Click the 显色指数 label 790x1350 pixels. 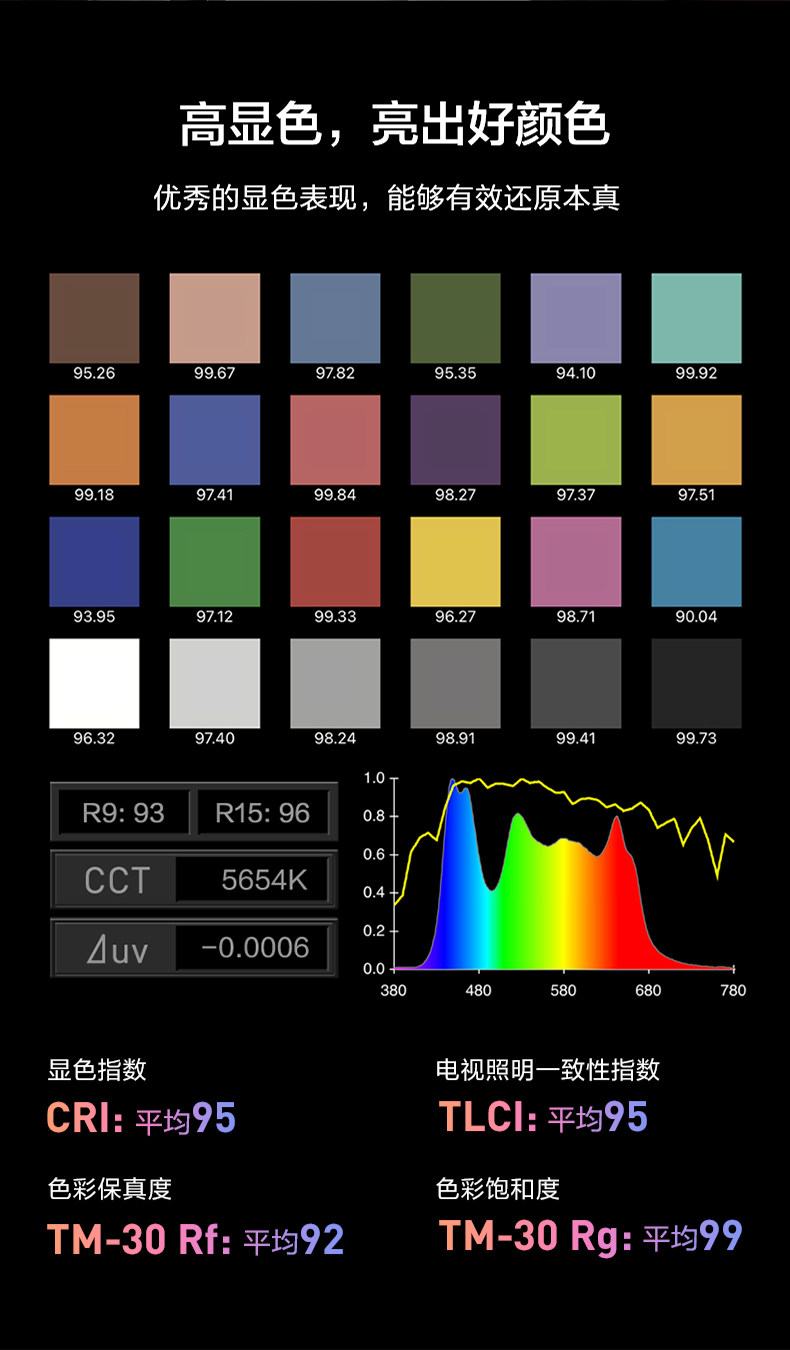[x=97, y=1069]
